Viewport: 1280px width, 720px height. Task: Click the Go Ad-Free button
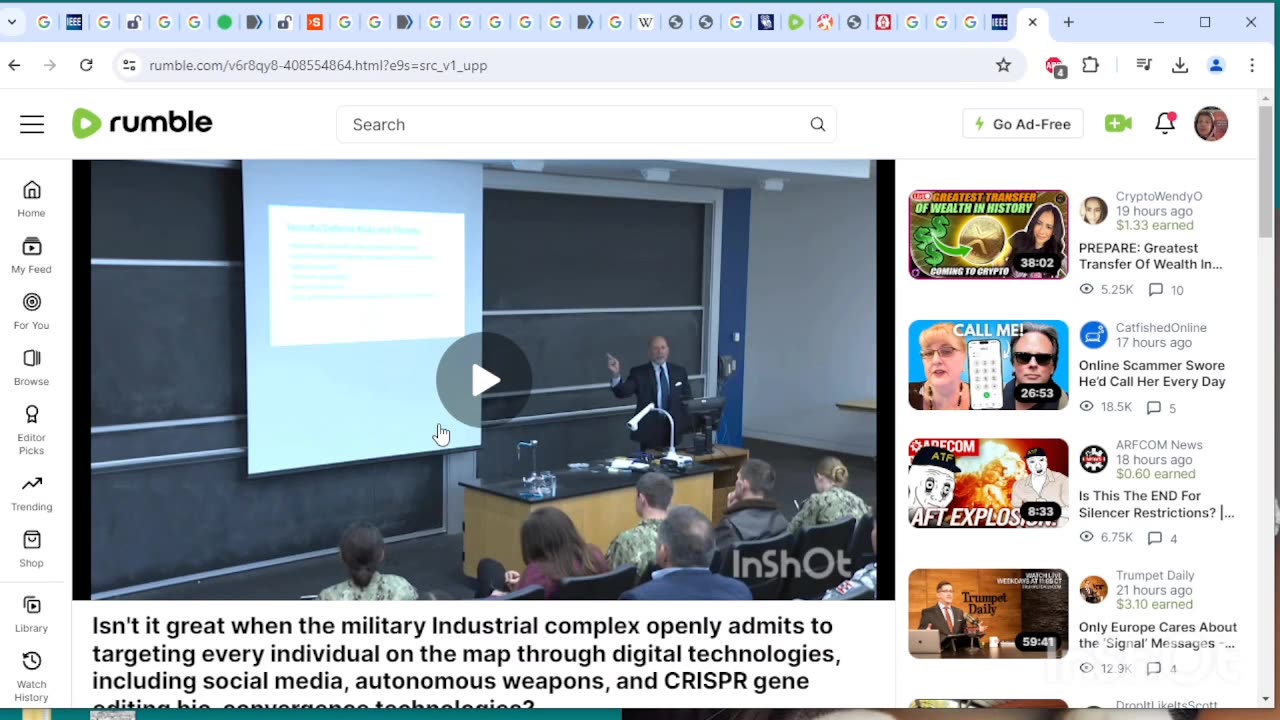click(1022, 124)
